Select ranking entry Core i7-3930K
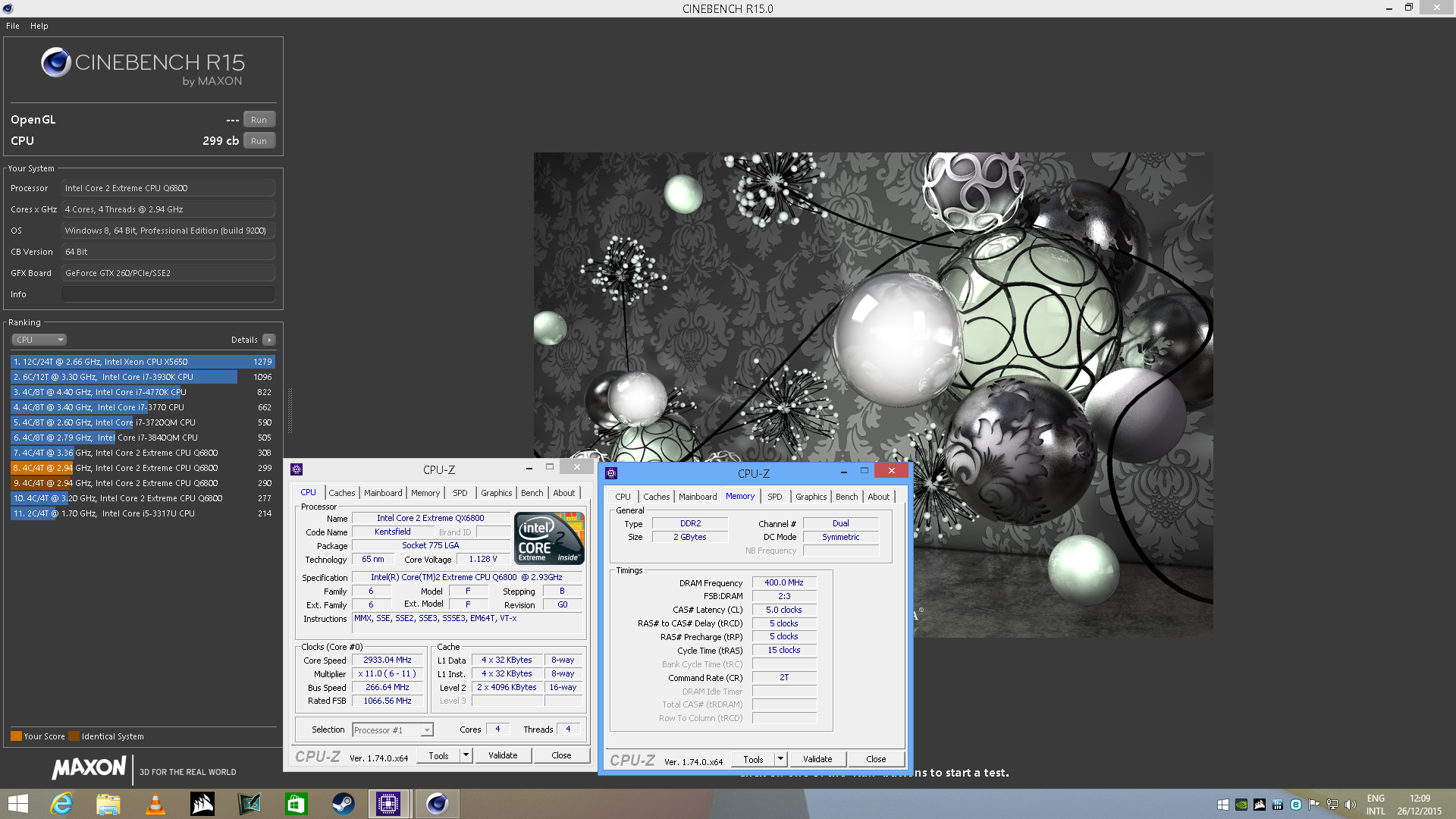Image resolution: width=1456 pixels, height=819 pixels. tap(143, 377)
